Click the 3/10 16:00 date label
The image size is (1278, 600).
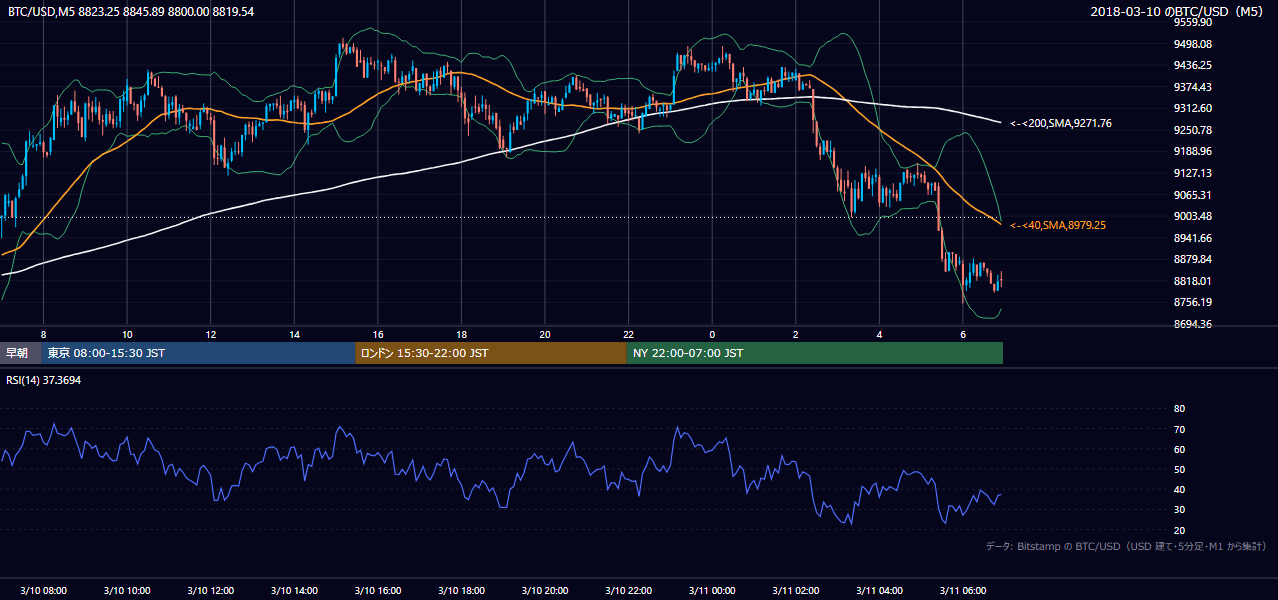click(x=377, y=591)
